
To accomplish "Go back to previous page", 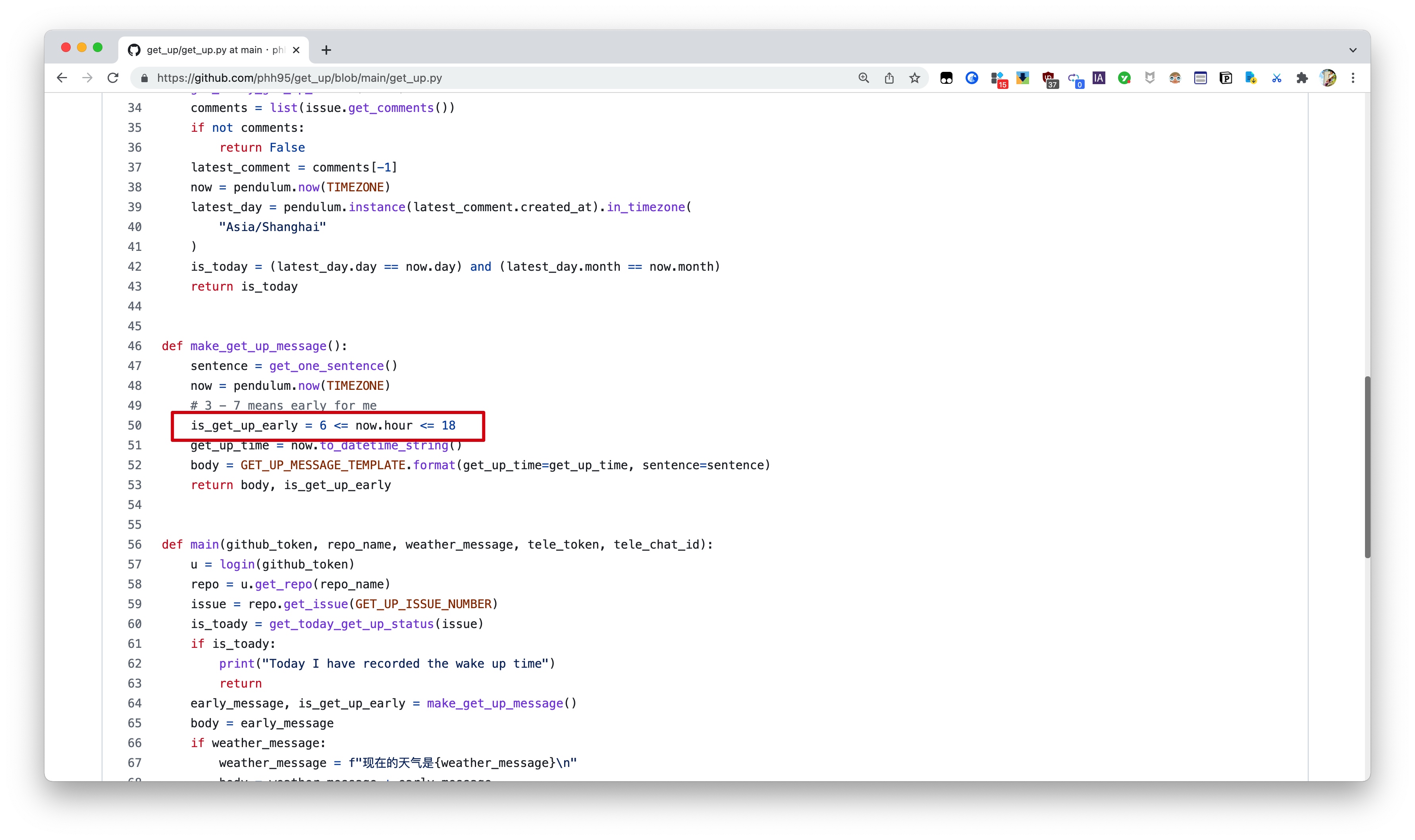I will (62, 78).
